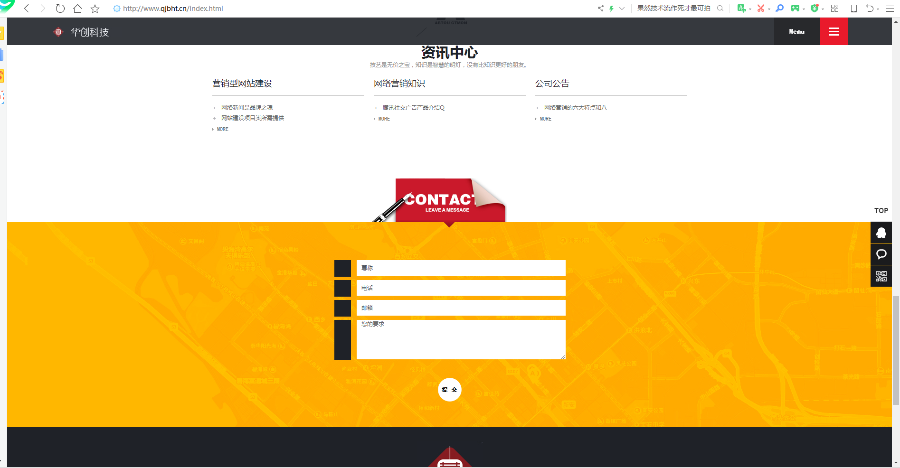Viewport: 900px width, 468px height.
Task: Bookmark page with the star icon
Action: point(95,8)
